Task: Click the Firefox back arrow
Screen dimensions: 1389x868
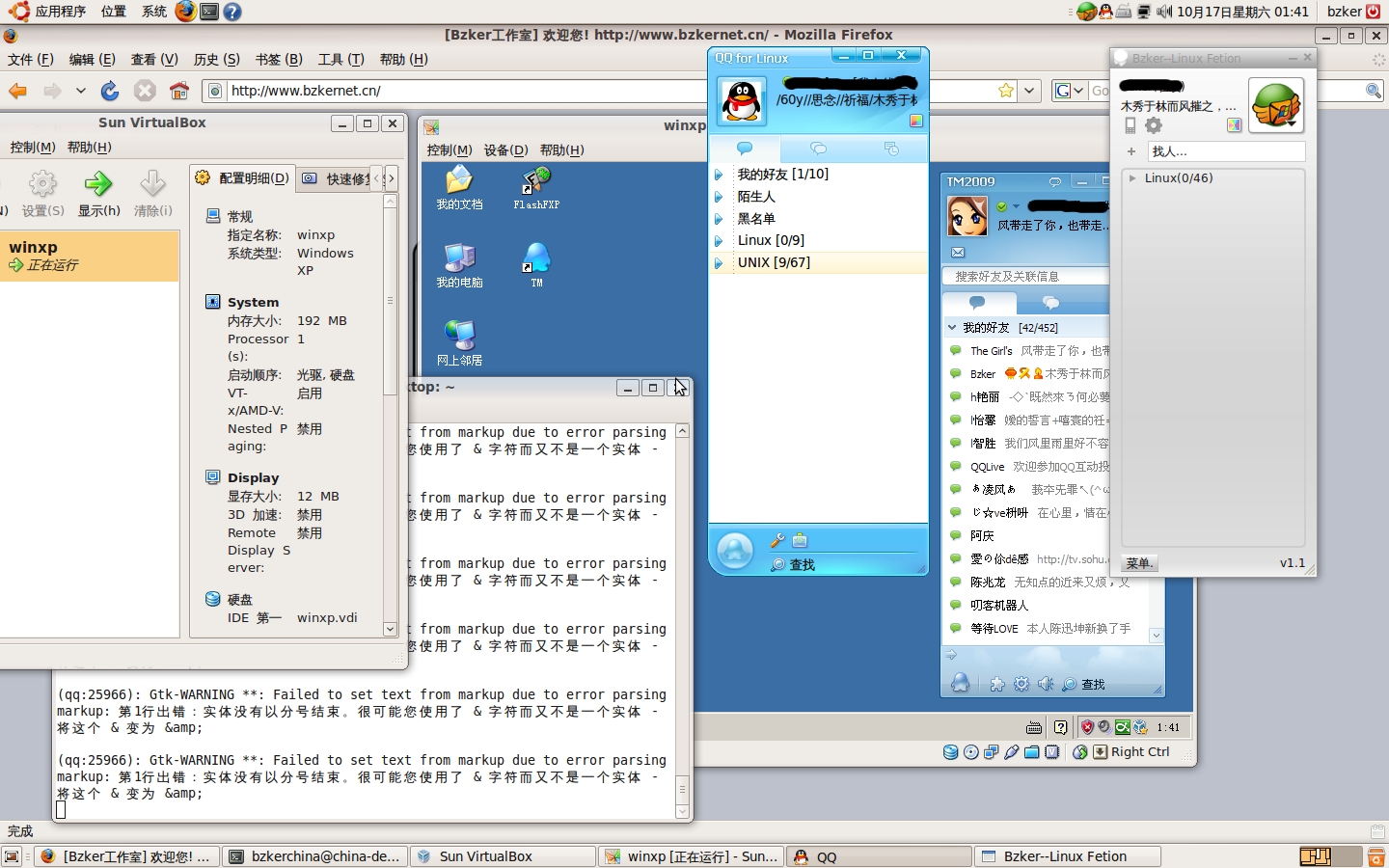Action: click(18, 91)
